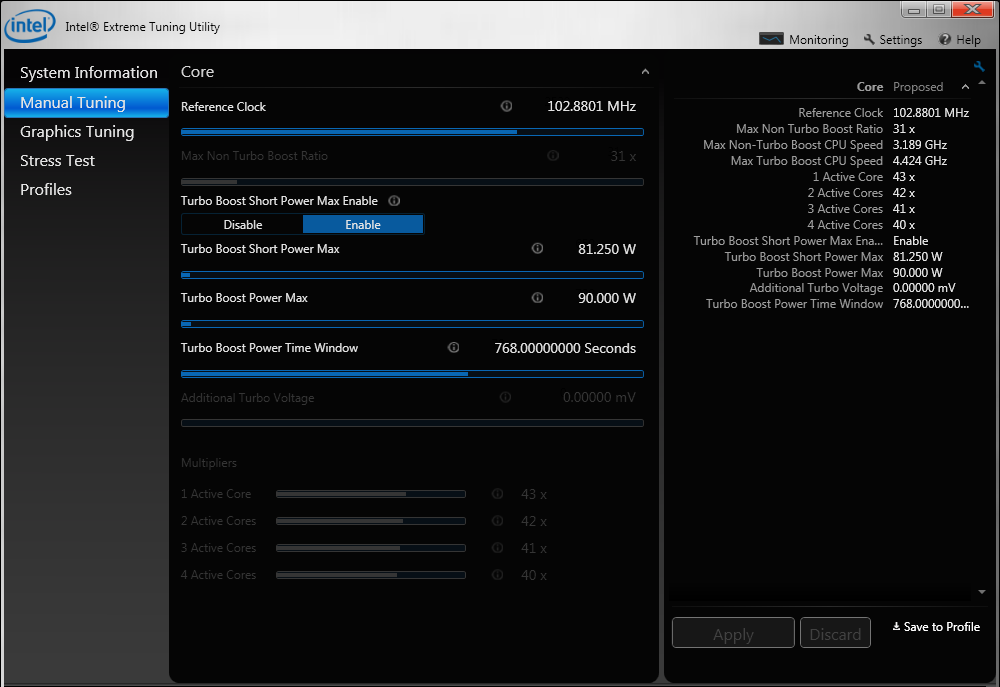Select Disable for Turbo Boost Short Power Max

(242, 225)
